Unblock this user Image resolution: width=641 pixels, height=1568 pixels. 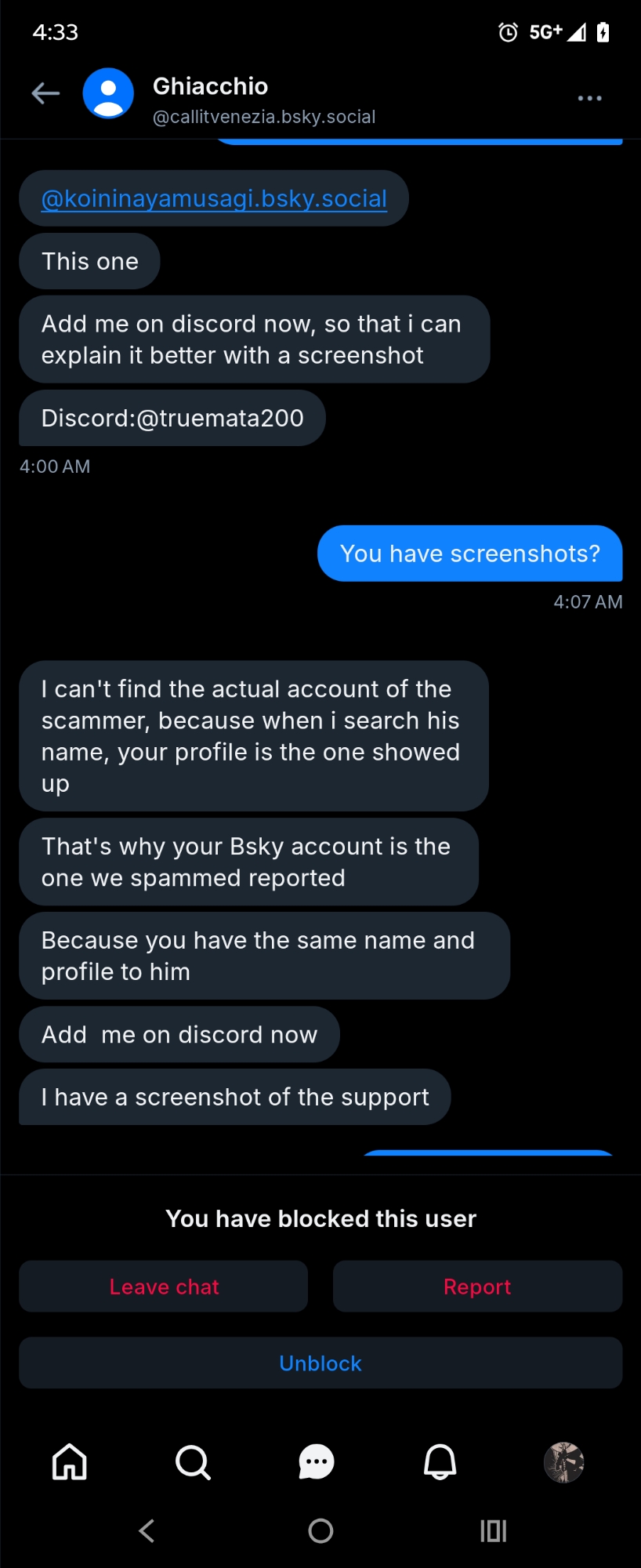(320, 1363)
